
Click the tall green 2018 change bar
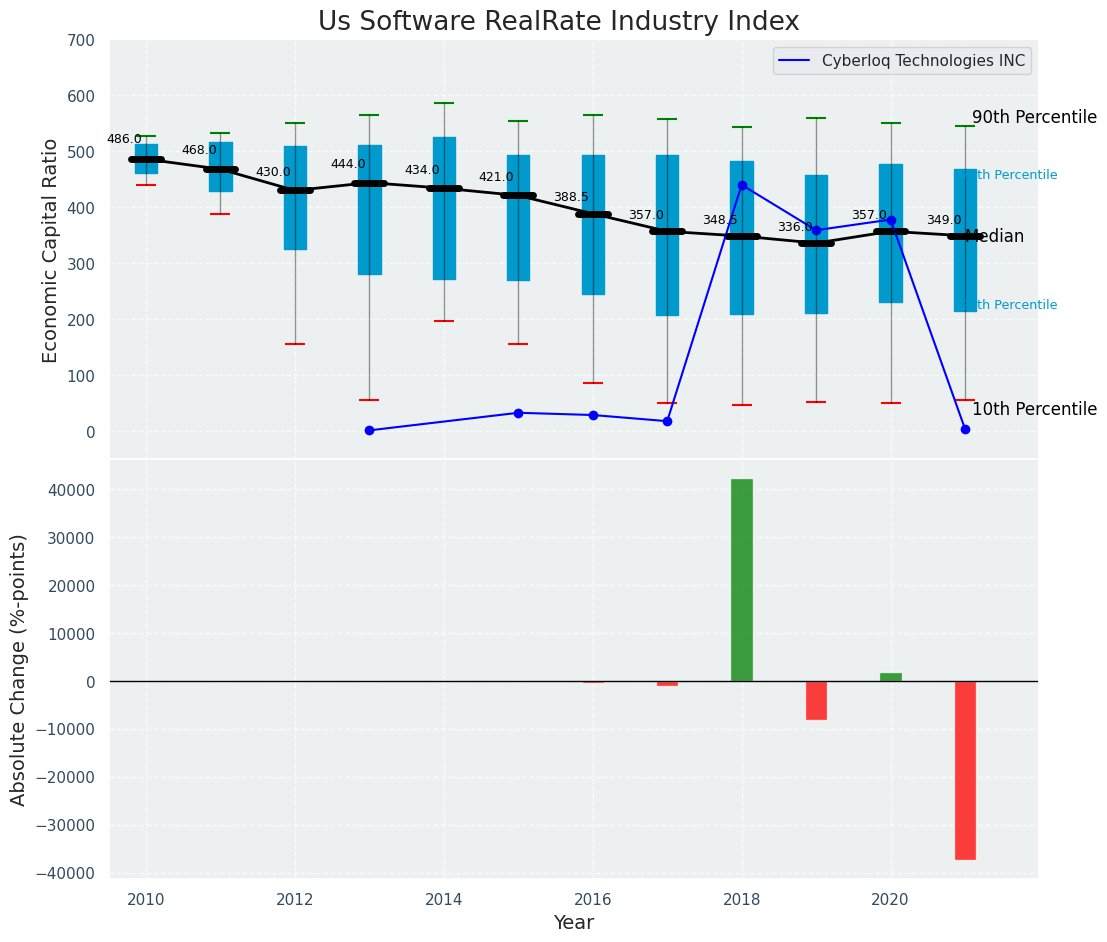[x=742, y=580]
